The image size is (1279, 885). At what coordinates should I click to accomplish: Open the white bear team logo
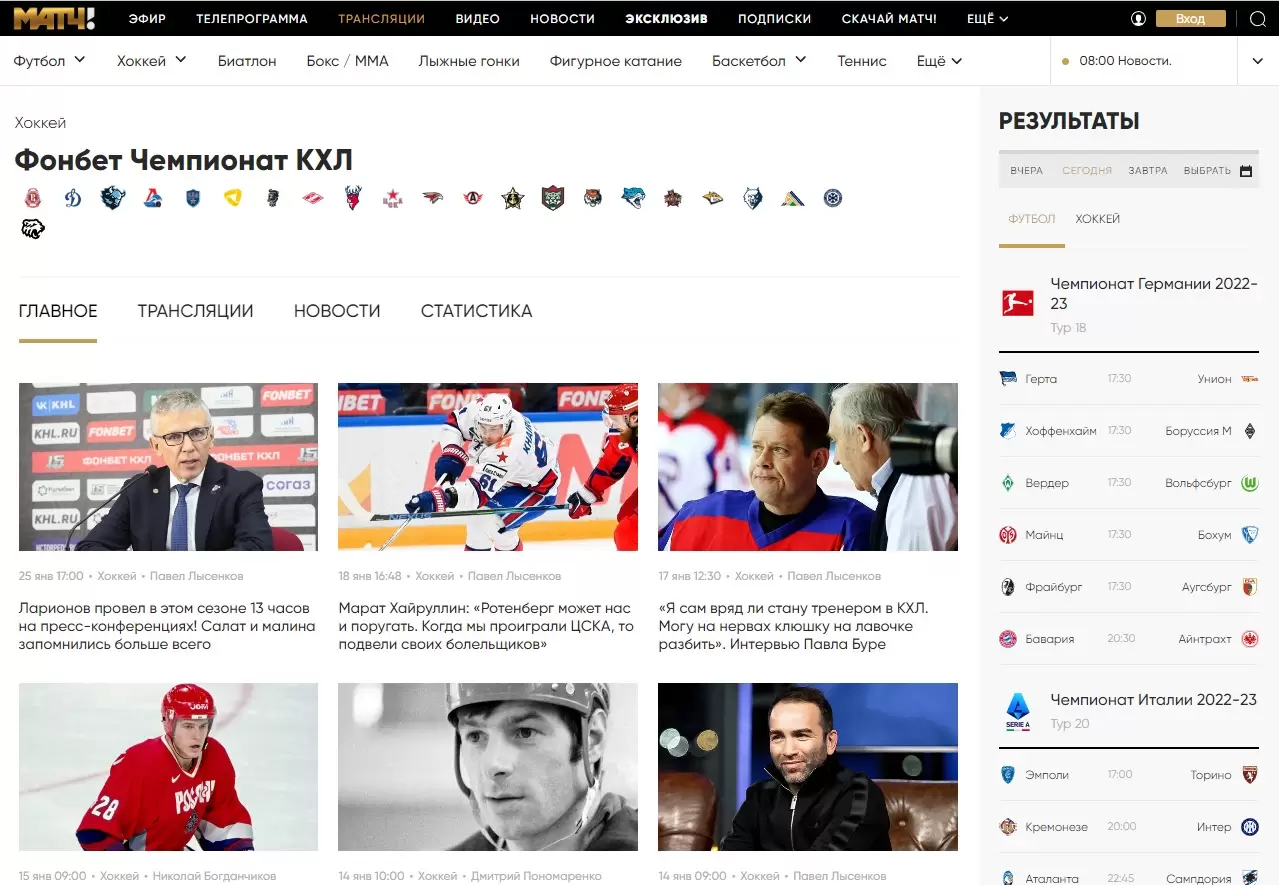click(x=33, y=229)
